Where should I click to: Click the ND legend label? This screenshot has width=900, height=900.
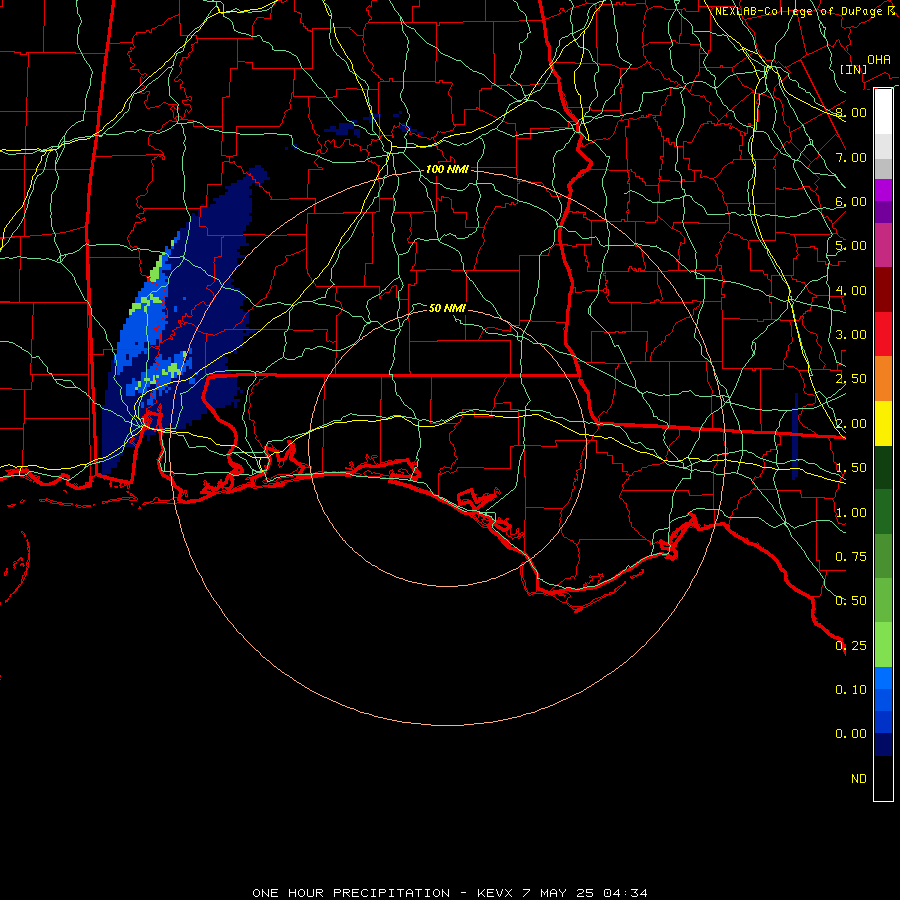click(x=859, y=779)
